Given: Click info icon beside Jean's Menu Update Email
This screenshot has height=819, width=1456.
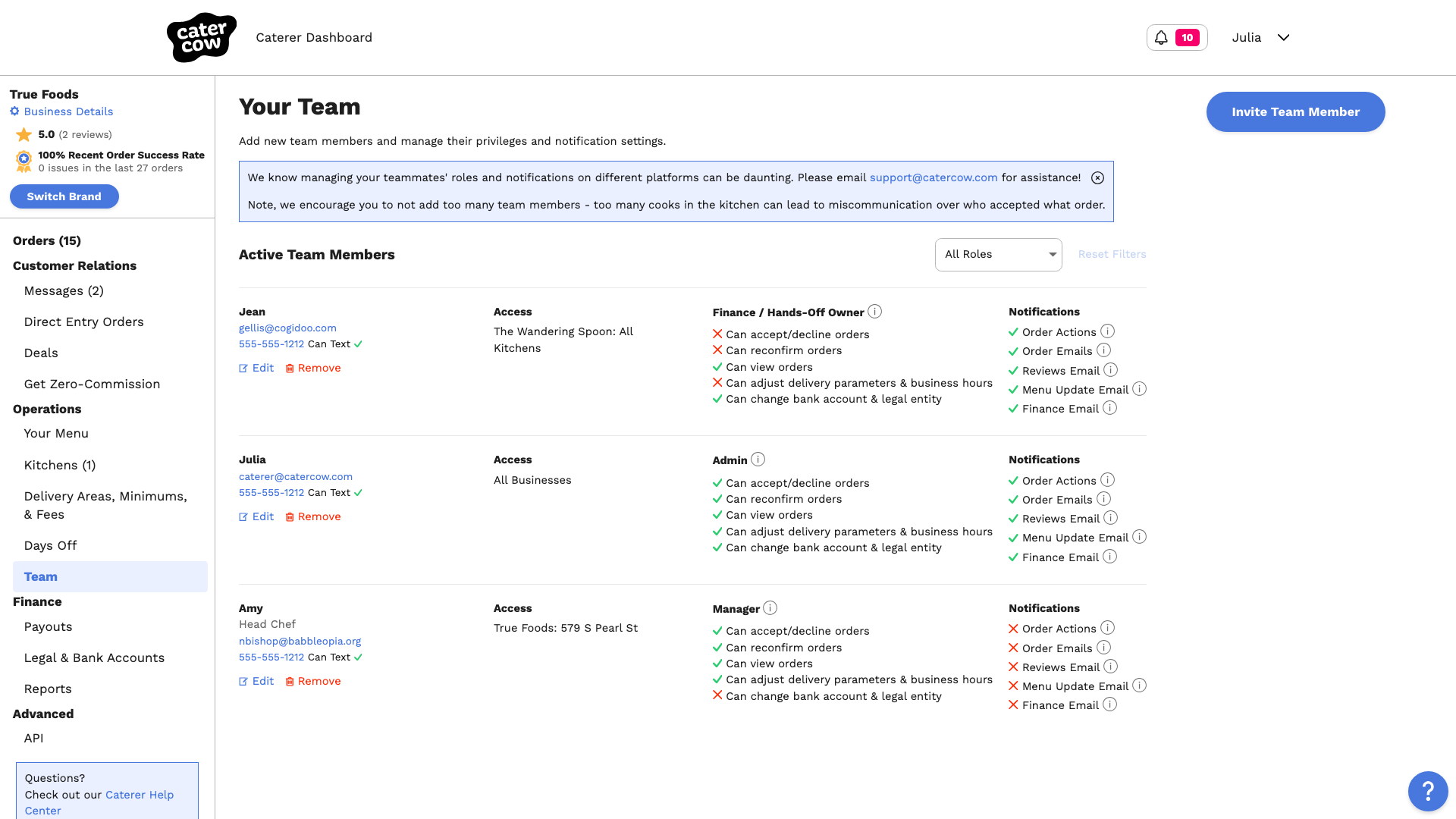Looking at the screenshot, I should [1139, 389].
